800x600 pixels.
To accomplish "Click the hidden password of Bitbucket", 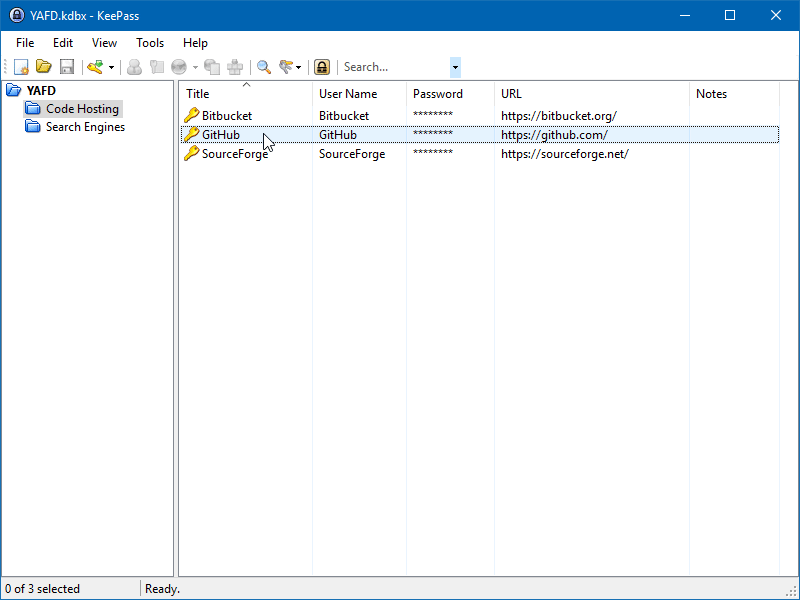I will pyautogui.click(x=433, y=115).
